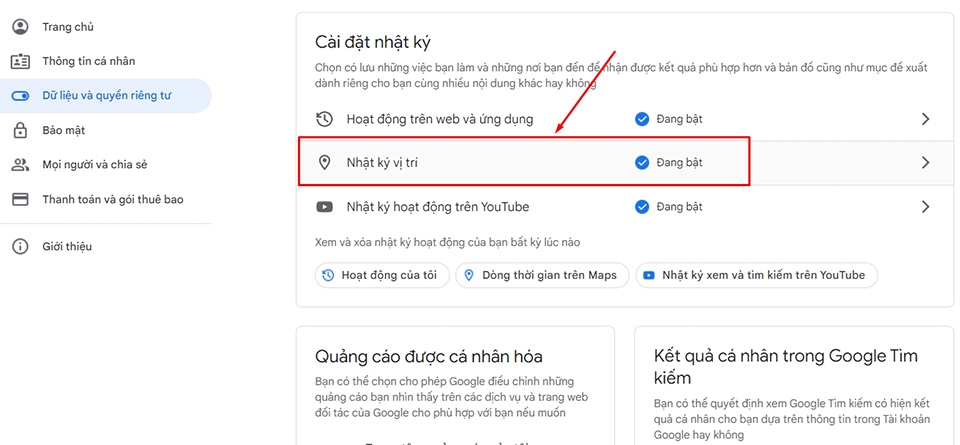Click the Cài đặt nhật ký heading

tap(373, 43)
